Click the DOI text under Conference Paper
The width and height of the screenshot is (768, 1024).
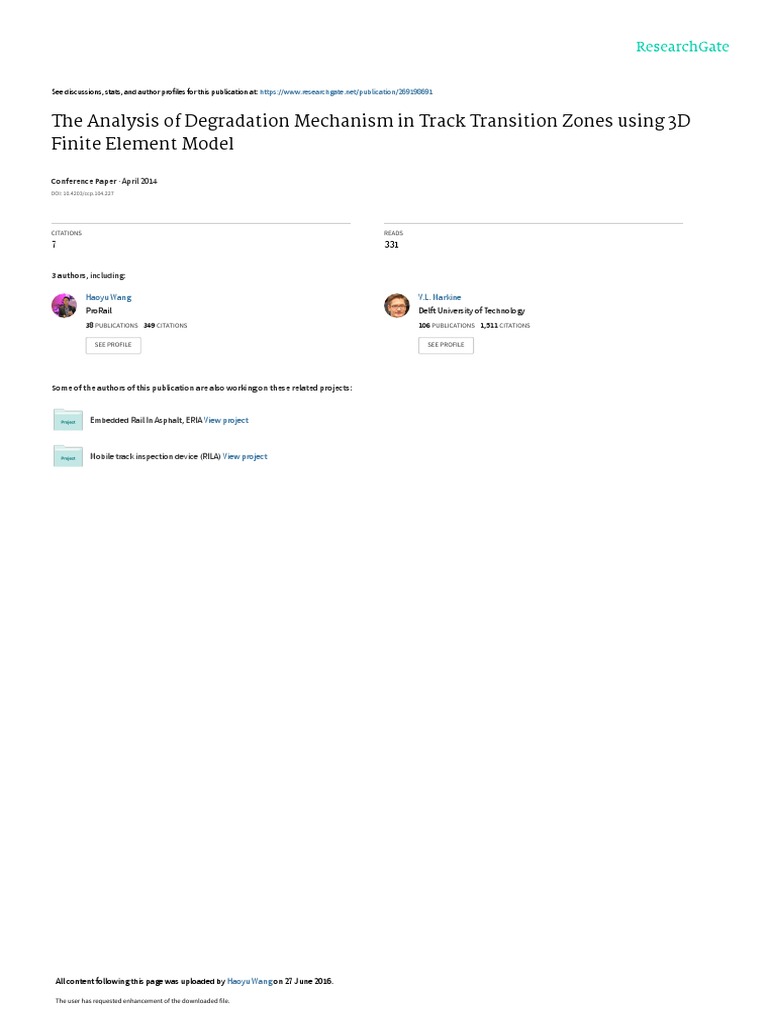82,193
